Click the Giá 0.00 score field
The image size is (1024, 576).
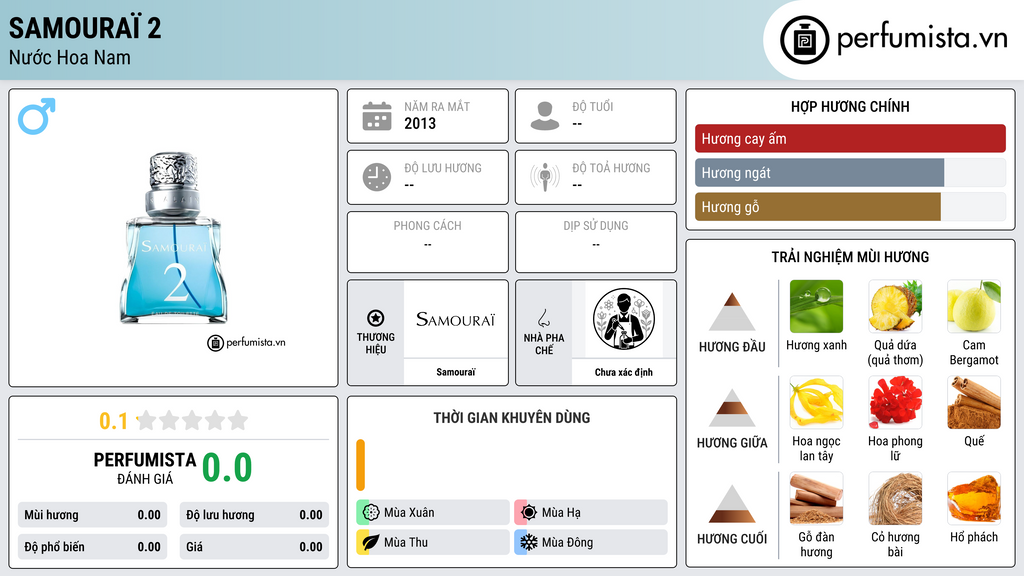point(254,547)
